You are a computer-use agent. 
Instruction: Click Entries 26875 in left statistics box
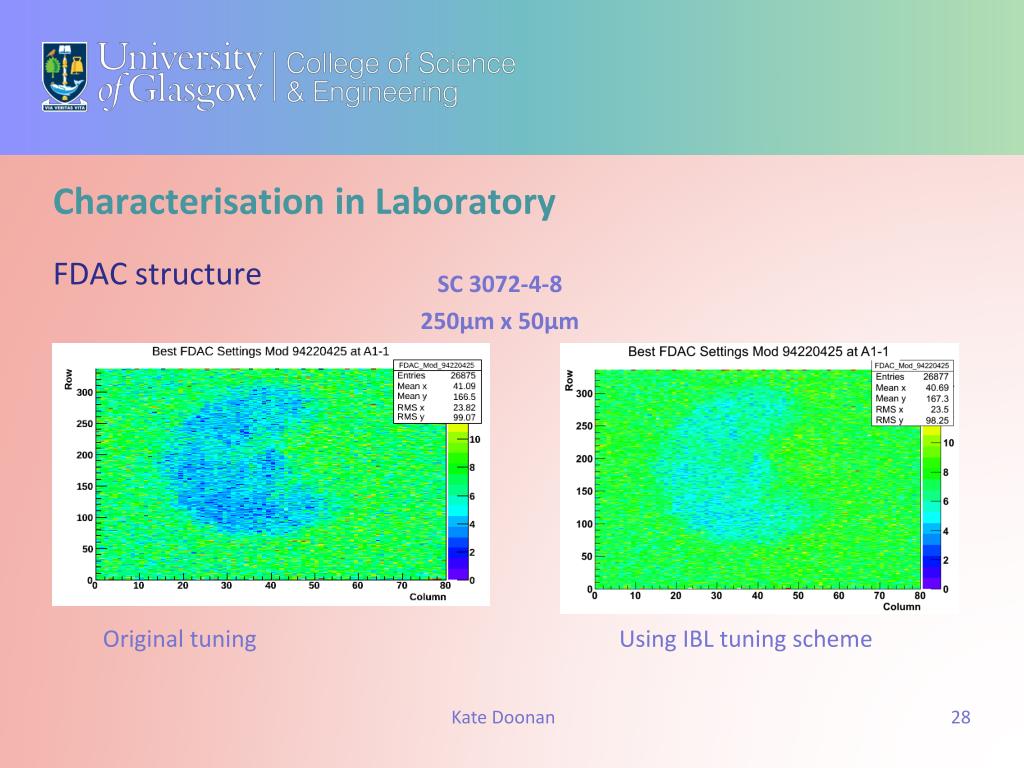436,376
